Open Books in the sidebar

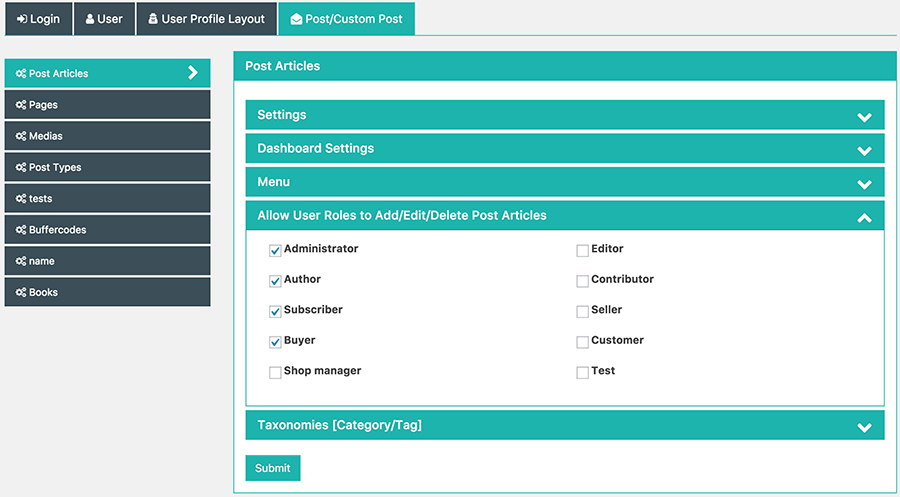[107, 292]
